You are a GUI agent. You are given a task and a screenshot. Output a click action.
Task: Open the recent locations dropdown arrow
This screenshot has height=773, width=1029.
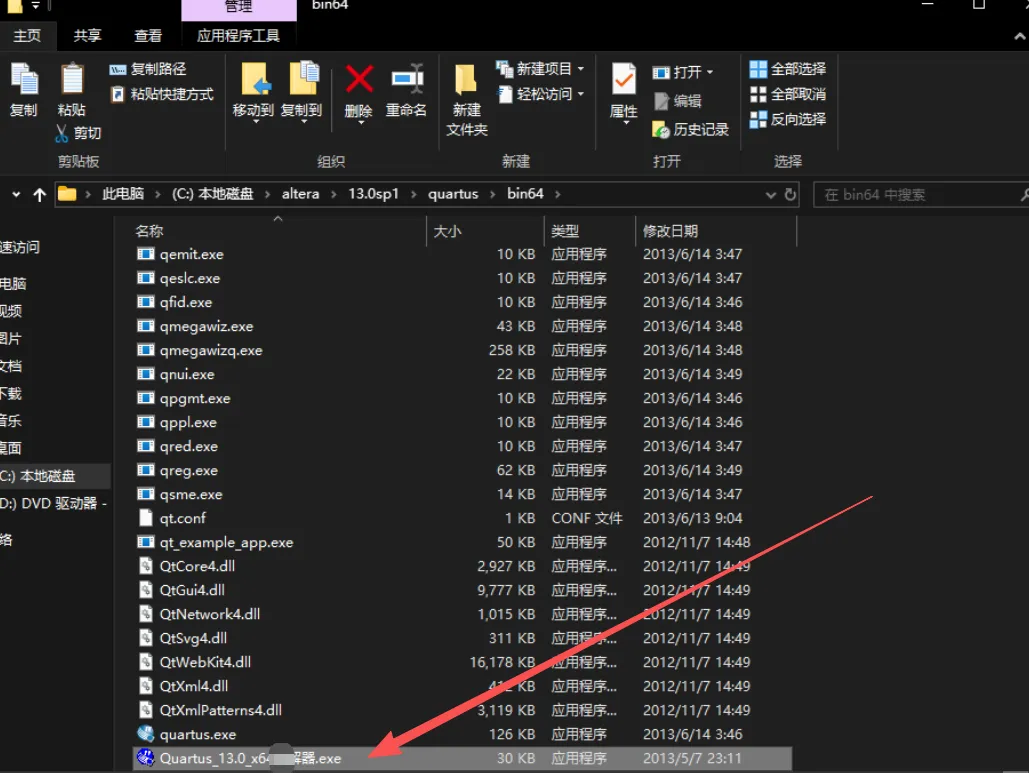click(x=16, y=194)
